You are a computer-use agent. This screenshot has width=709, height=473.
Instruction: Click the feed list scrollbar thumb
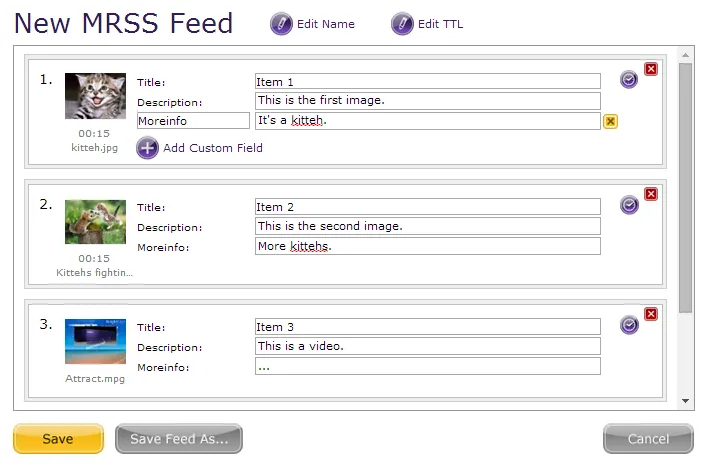click(x=685, y=188)
